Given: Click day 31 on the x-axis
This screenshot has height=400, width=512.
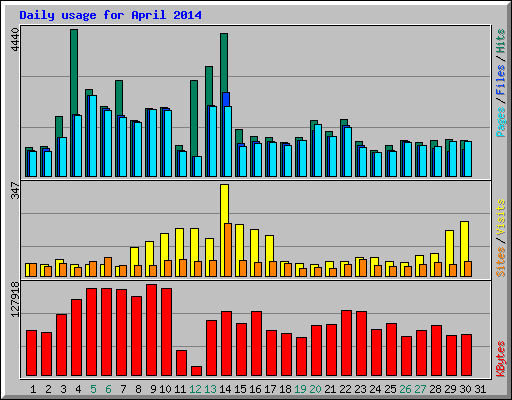Looking at the screenshot, I should pyautogui.click(x=480, y=389).
